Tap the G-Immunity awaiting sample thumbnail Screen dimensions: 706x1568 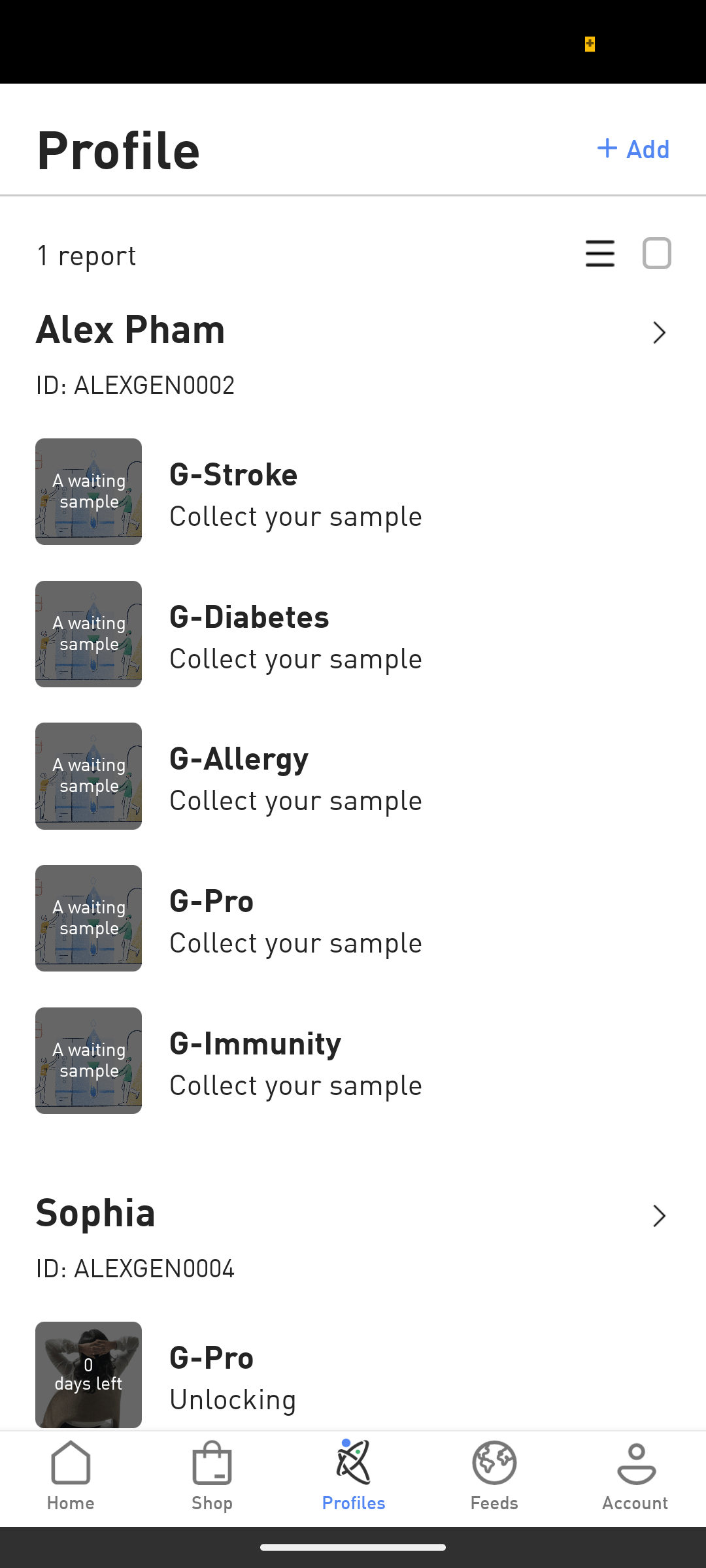(89, 1060)
